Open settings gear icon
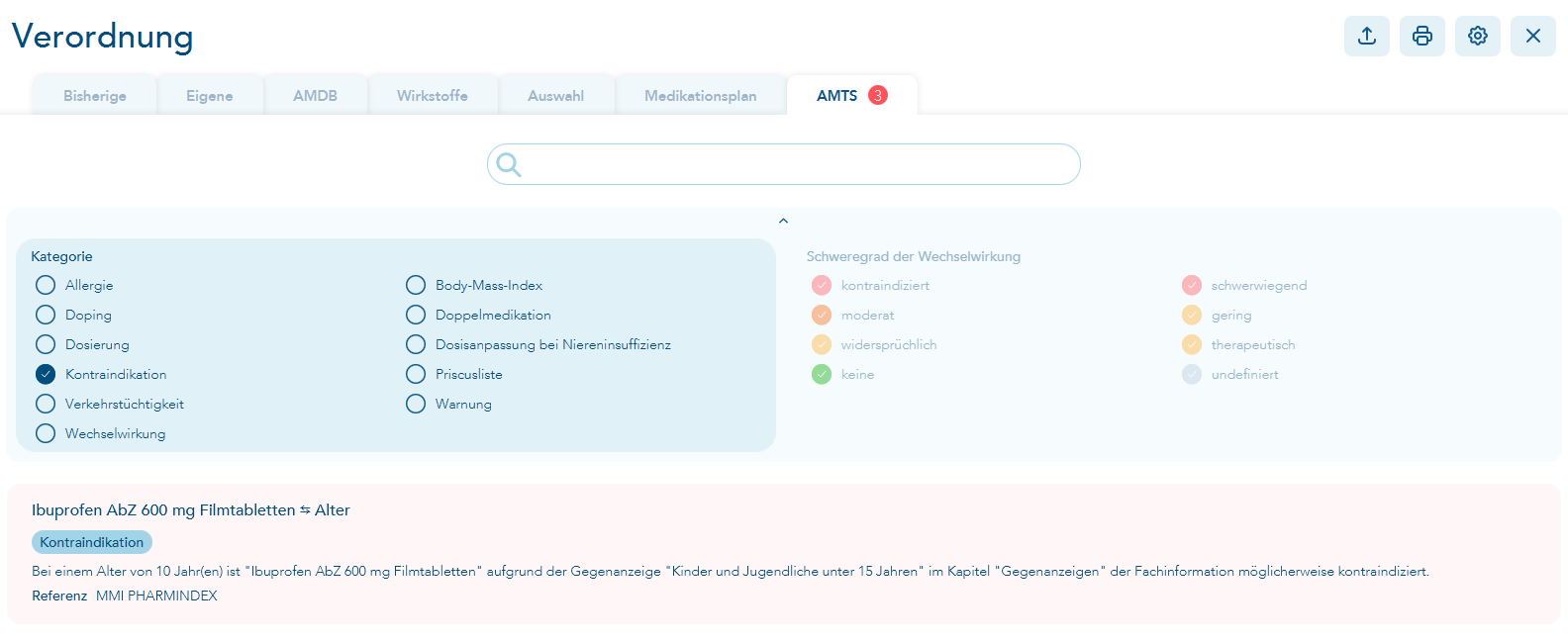 coord(1478,37)
